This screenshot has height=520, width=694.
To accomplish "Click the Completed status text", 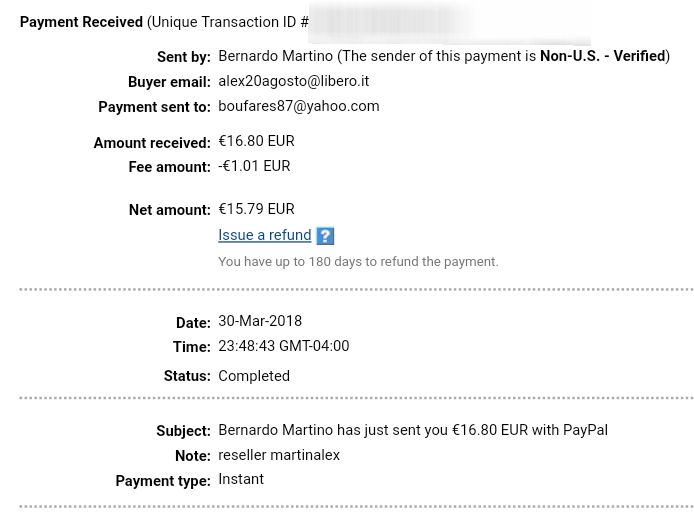I will point(254,376).
